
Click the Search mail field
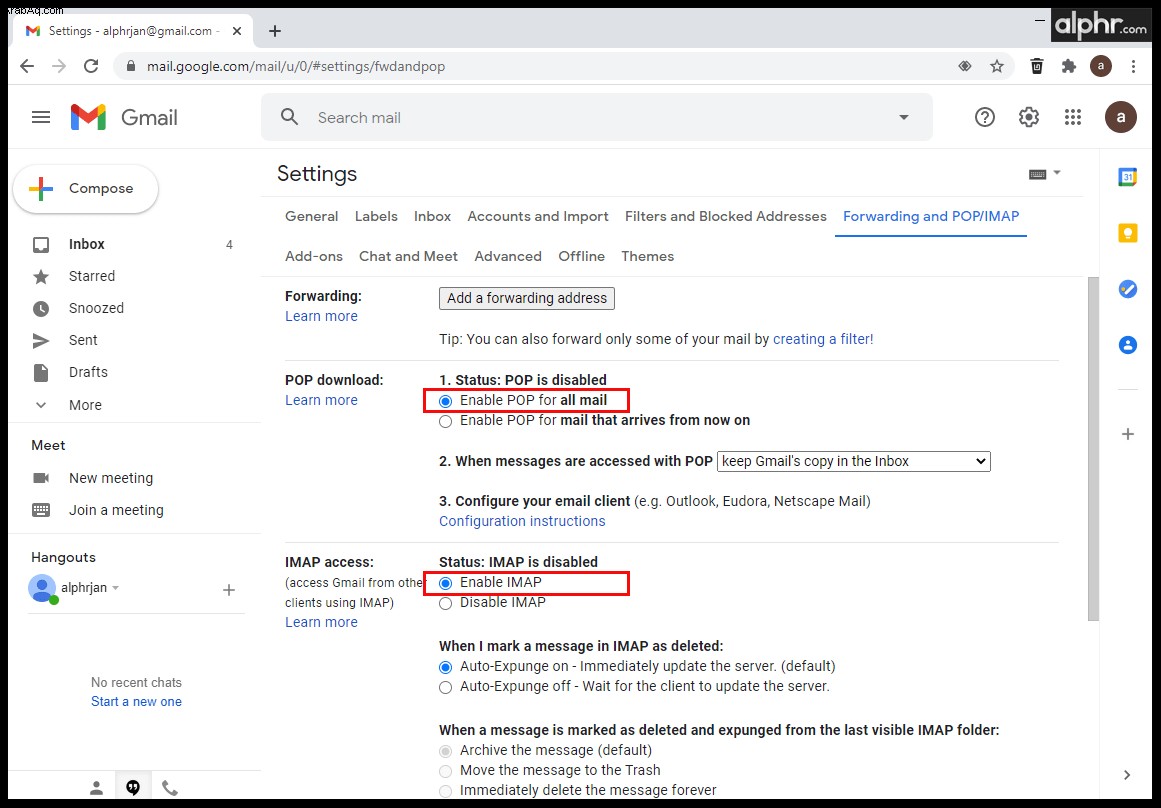(x=596, y=117)
